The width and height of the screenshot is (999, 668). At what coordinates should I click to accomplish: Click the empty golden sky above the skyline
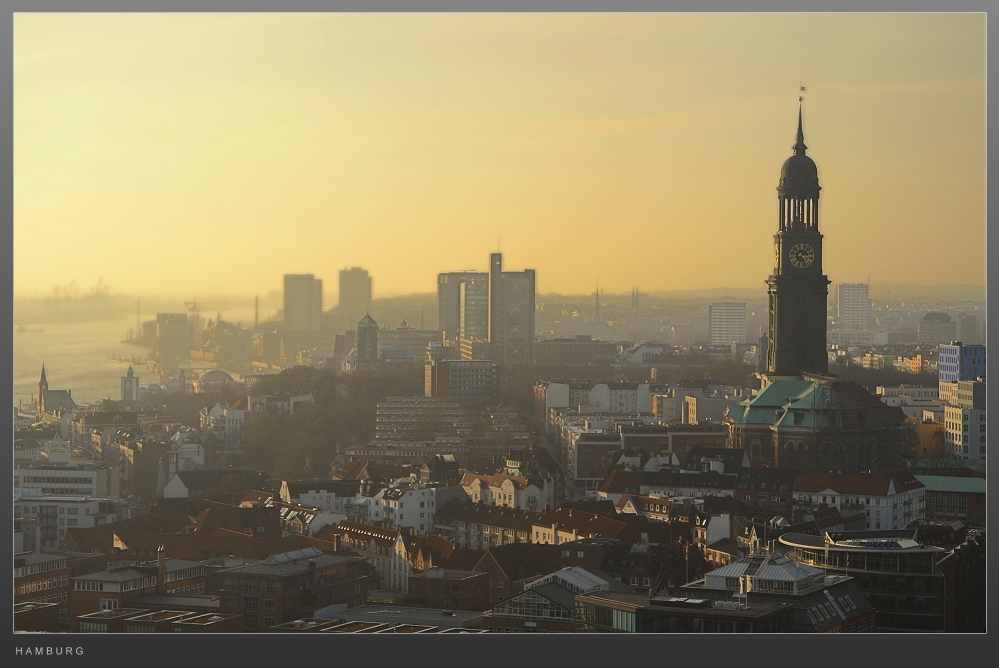pos(450,130)
